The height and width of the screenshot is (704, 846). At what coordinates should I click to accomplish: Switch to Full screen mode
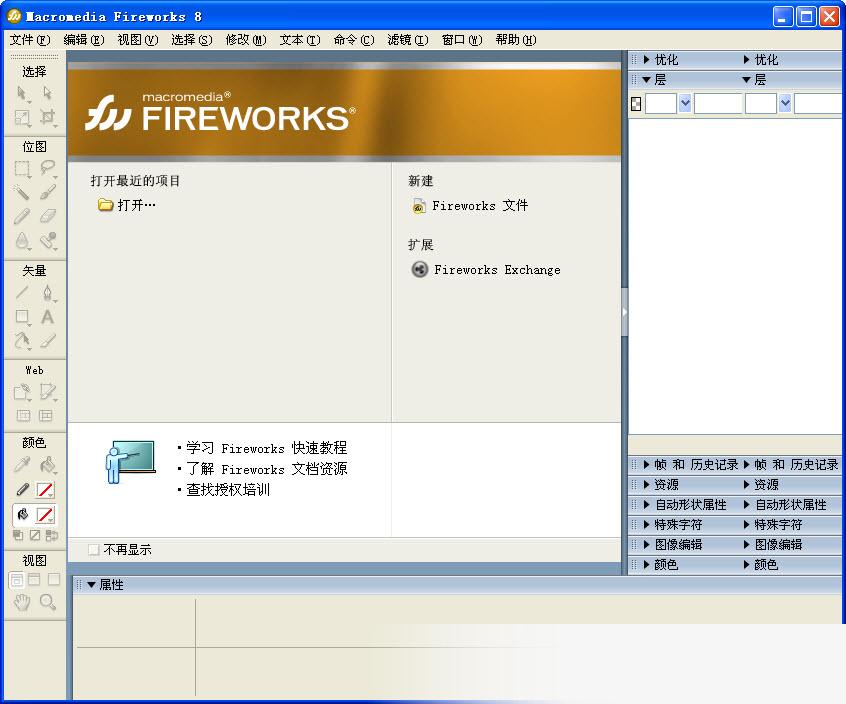(53, 580)
